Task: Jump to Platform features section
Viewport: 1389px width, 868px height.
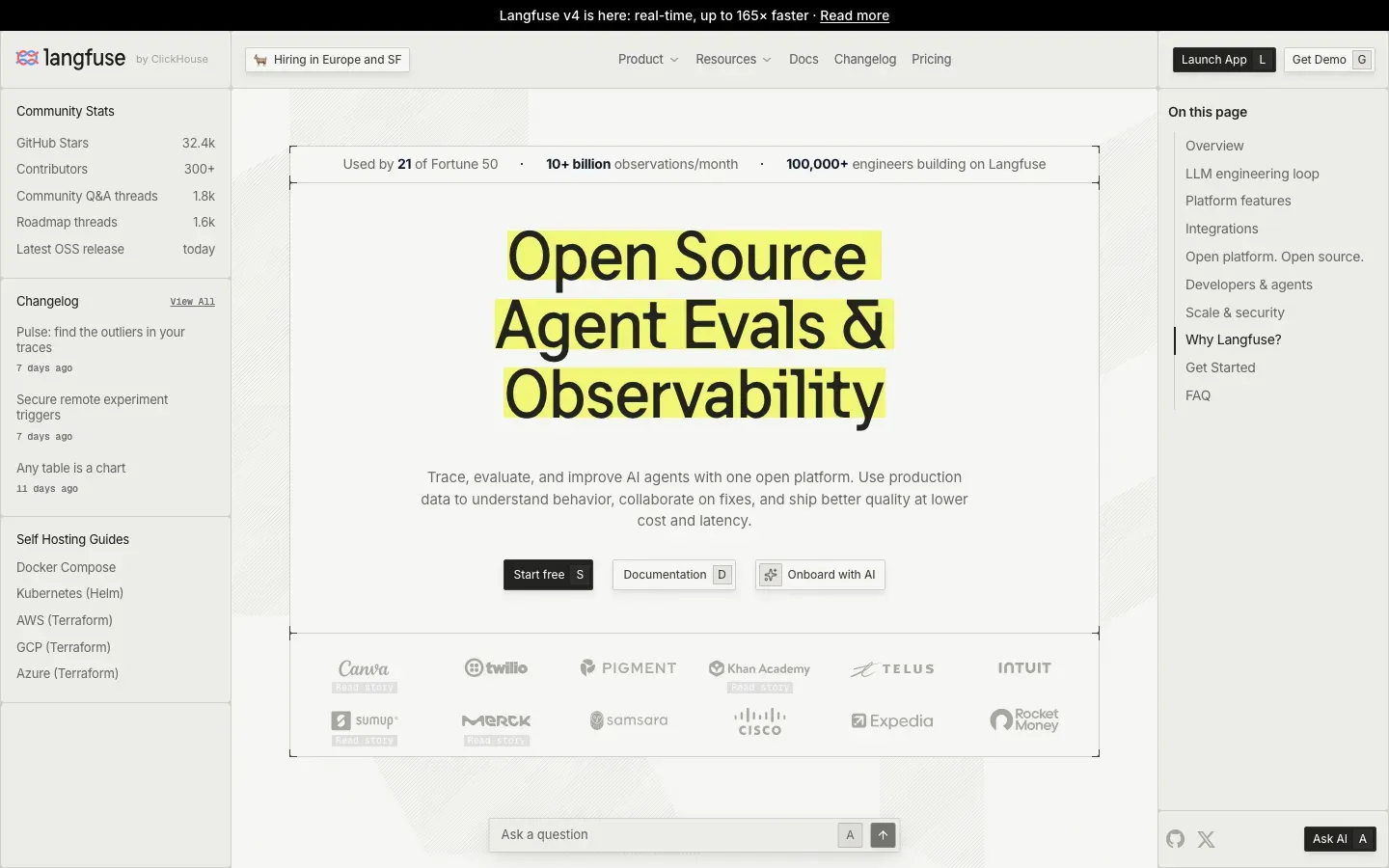Action: coord(1238,201)
